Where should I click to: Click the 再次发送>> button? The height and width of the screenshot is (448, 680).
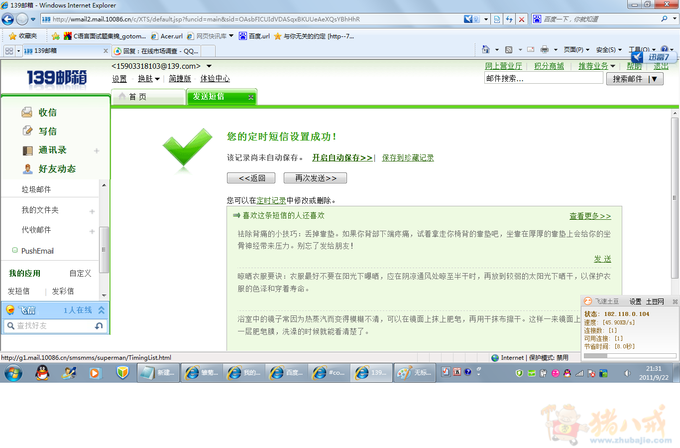(315, 178)
